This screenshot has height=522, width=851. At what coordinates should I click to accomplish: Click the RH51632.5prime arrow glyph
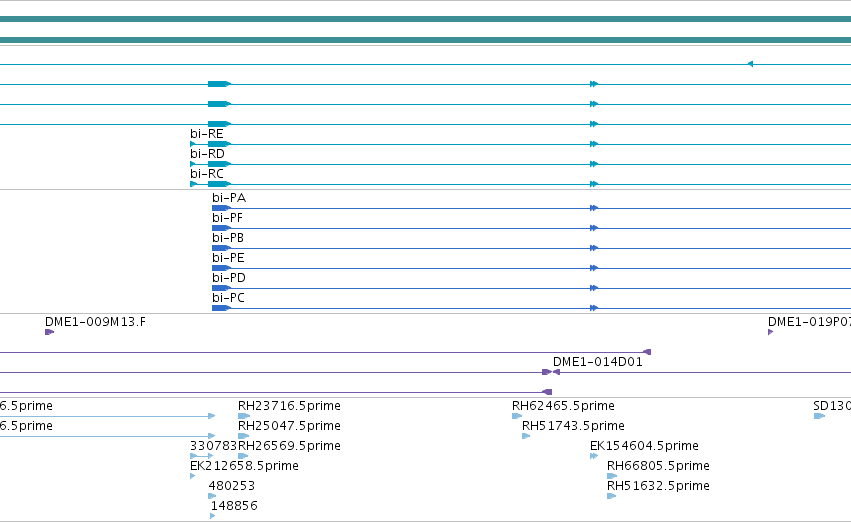coord(612,496)
